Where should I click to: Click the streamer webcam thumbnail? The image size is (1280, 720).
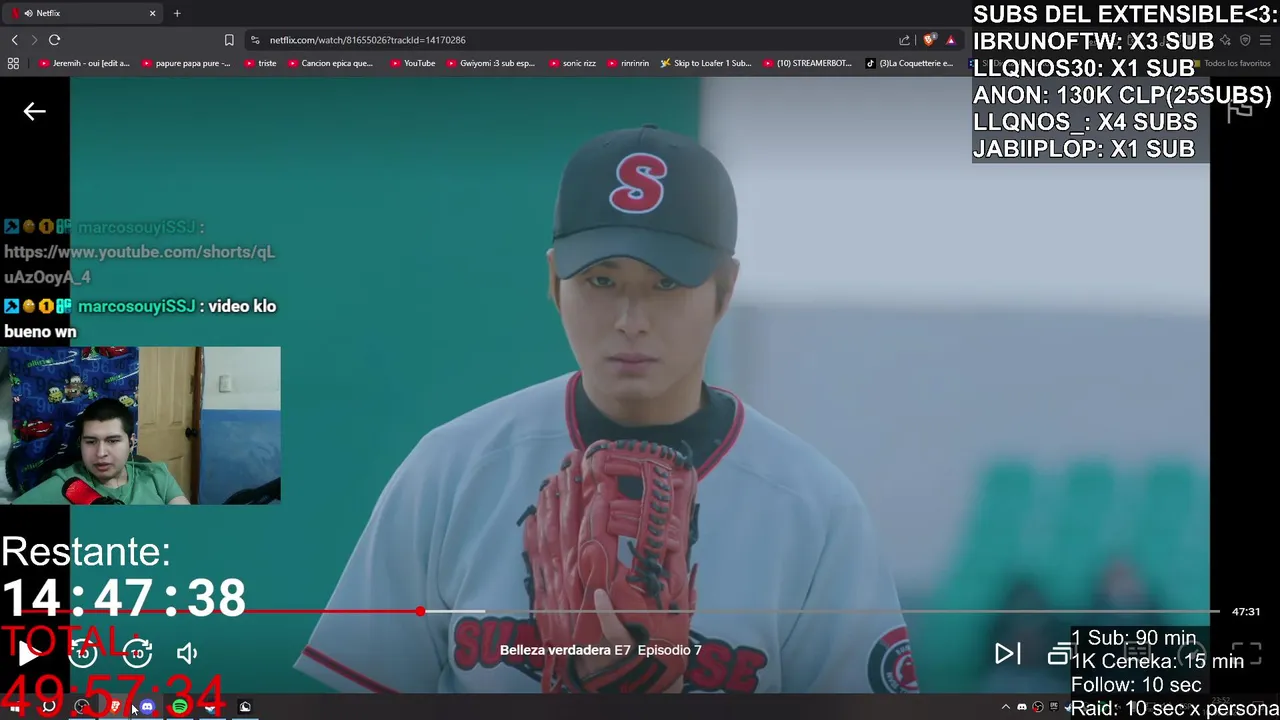click(140, 425)
